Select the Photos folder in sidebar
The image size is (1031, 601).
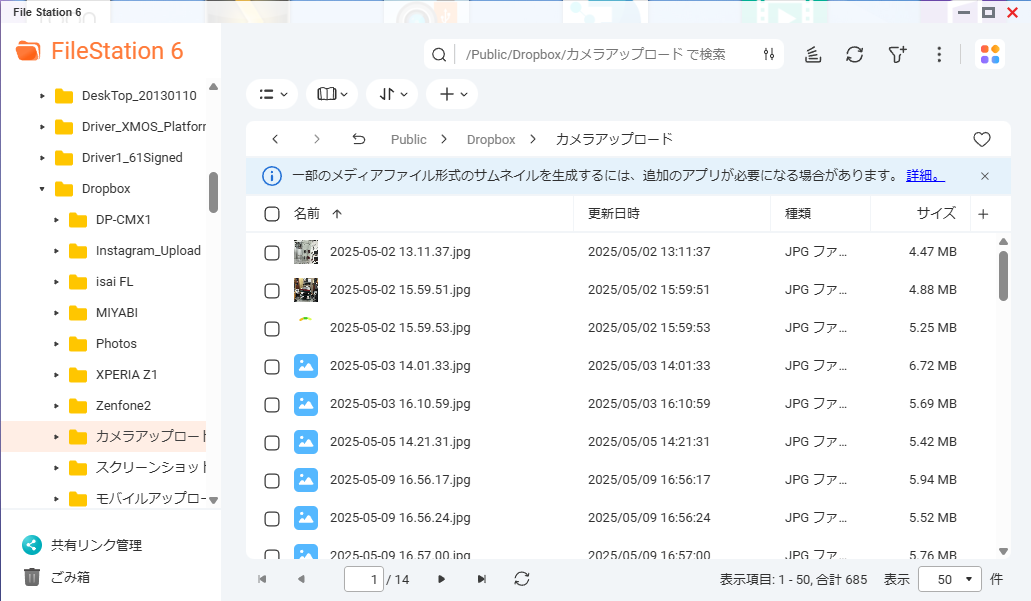[116, 344]
